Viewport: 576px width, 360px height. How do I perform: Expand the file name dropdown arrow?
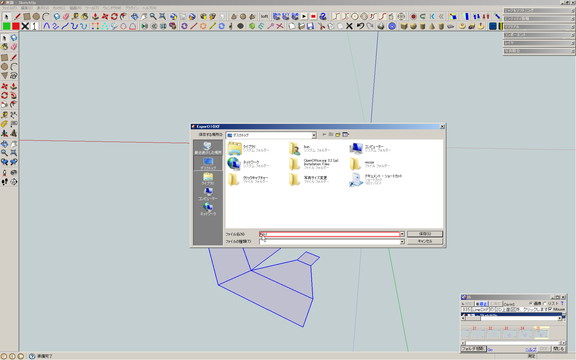402,234
